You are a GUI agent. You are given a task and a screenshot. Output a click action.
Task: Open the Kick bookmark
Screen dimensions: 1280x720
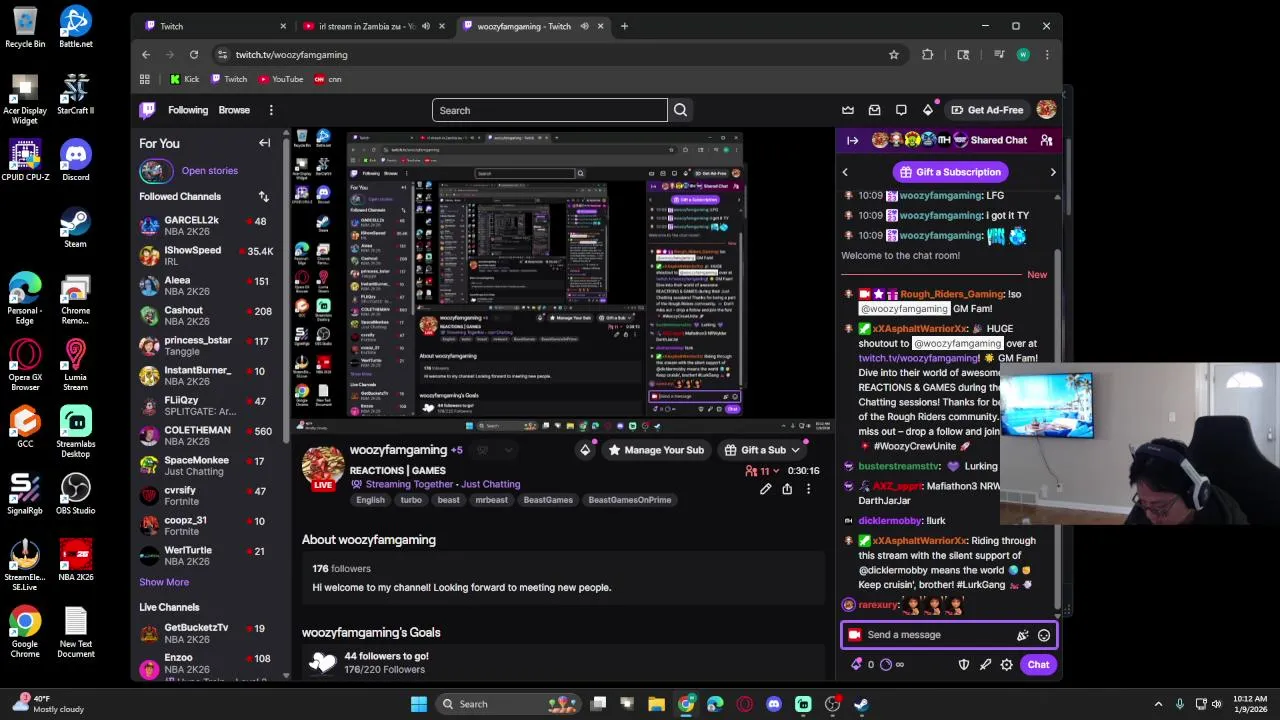(184, 79)
